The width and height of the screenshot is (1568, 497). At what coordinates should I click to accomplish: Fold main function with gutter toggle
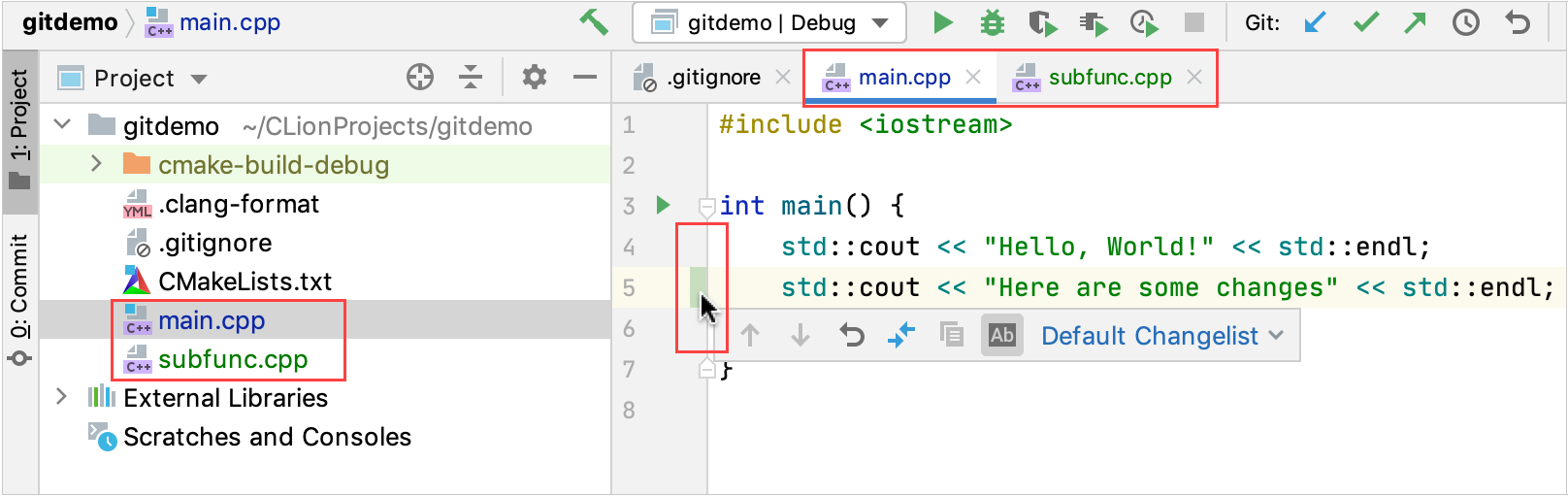[706, 206]
